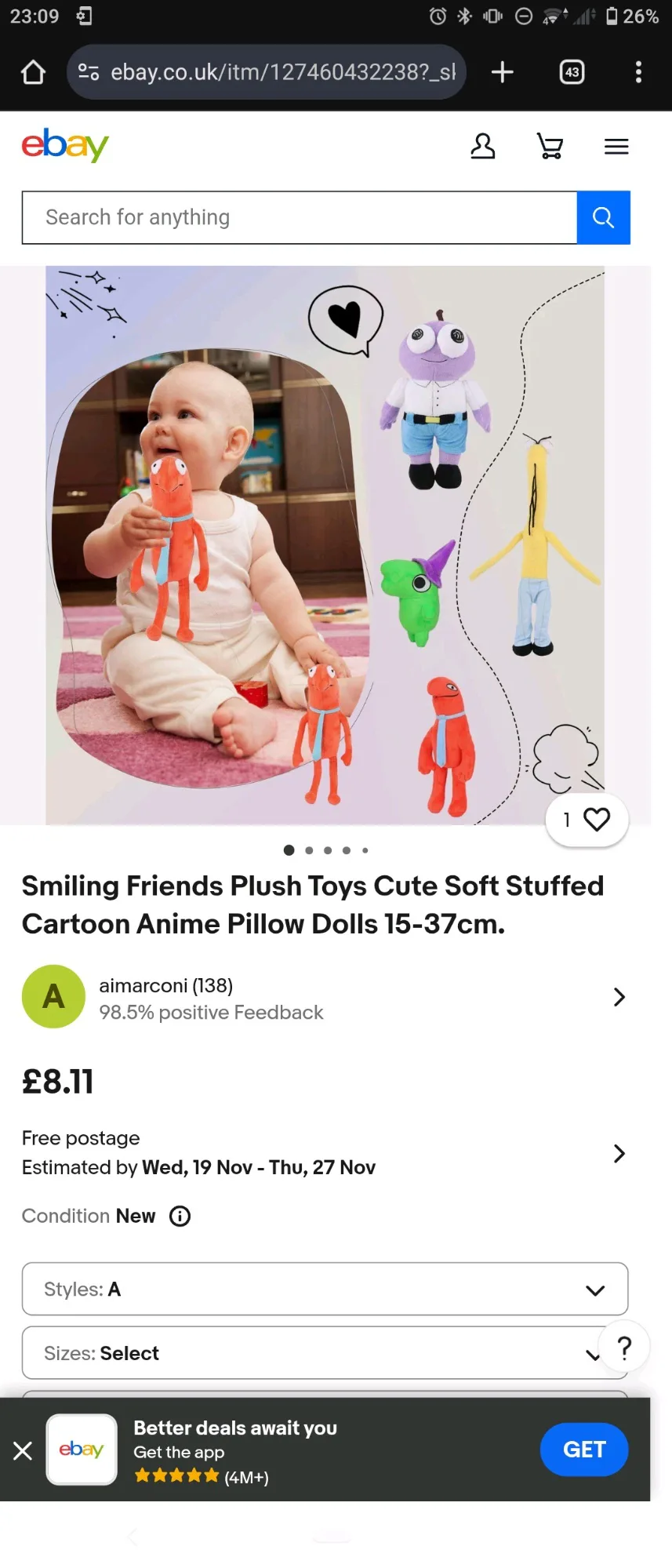Open a new browser tab
Image resolution: width=672 pixels, height=1568 pixels.
pyautogui.click(x=502, y=72)
